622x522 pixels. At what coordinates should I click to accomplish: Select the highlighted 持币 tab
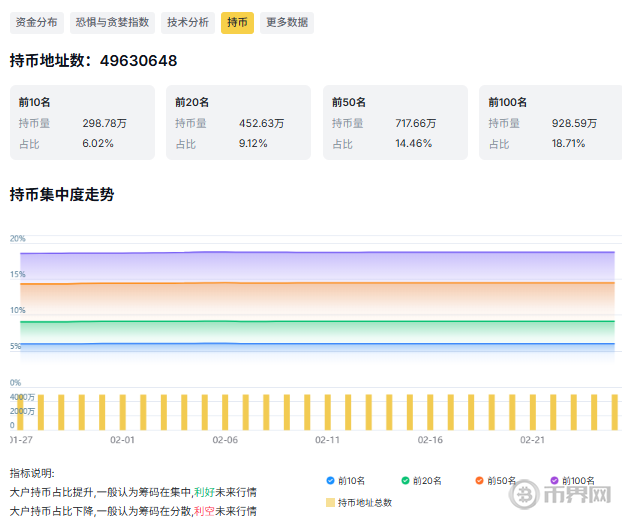pyautogui.click(x=237, y=23)
